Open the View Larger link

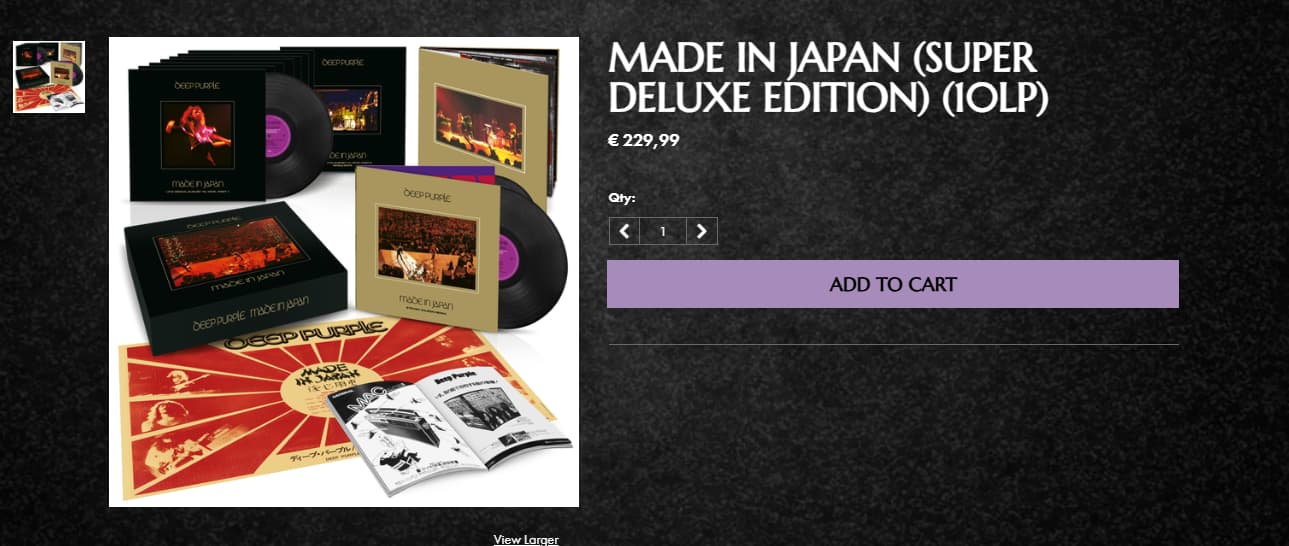point(526,540)
